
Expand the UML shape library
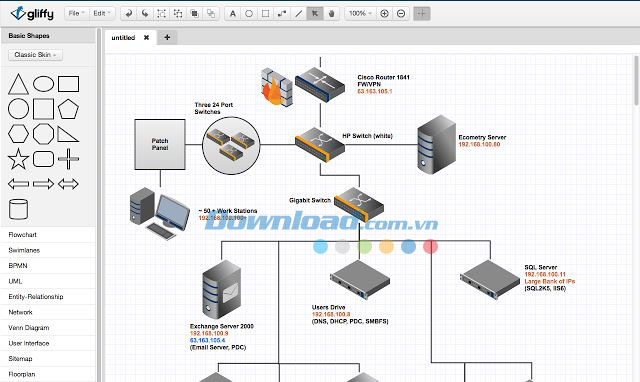48,281
